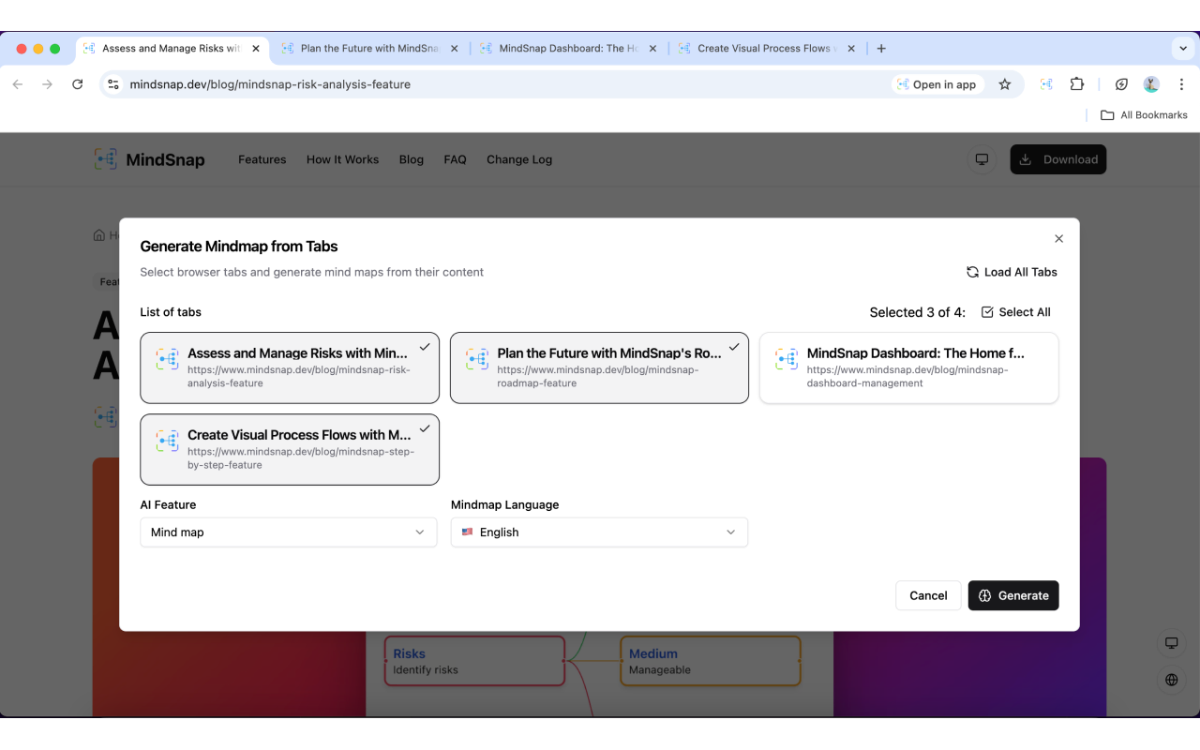Cancel the mindmap dialog

tap(928, 595)
